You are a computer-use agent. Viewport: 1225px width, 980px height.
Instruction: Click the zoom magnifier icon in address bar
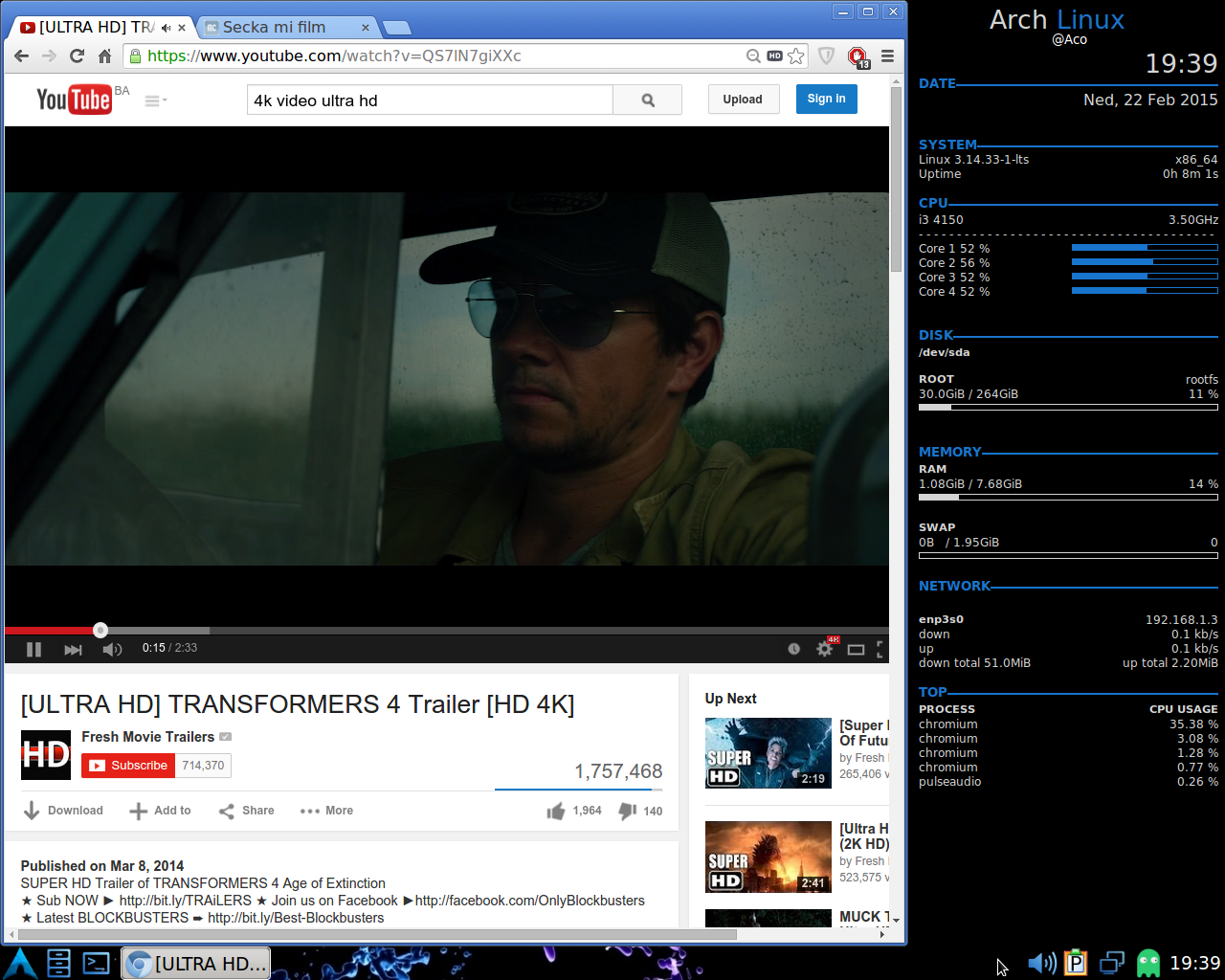(x=754, y=56)
